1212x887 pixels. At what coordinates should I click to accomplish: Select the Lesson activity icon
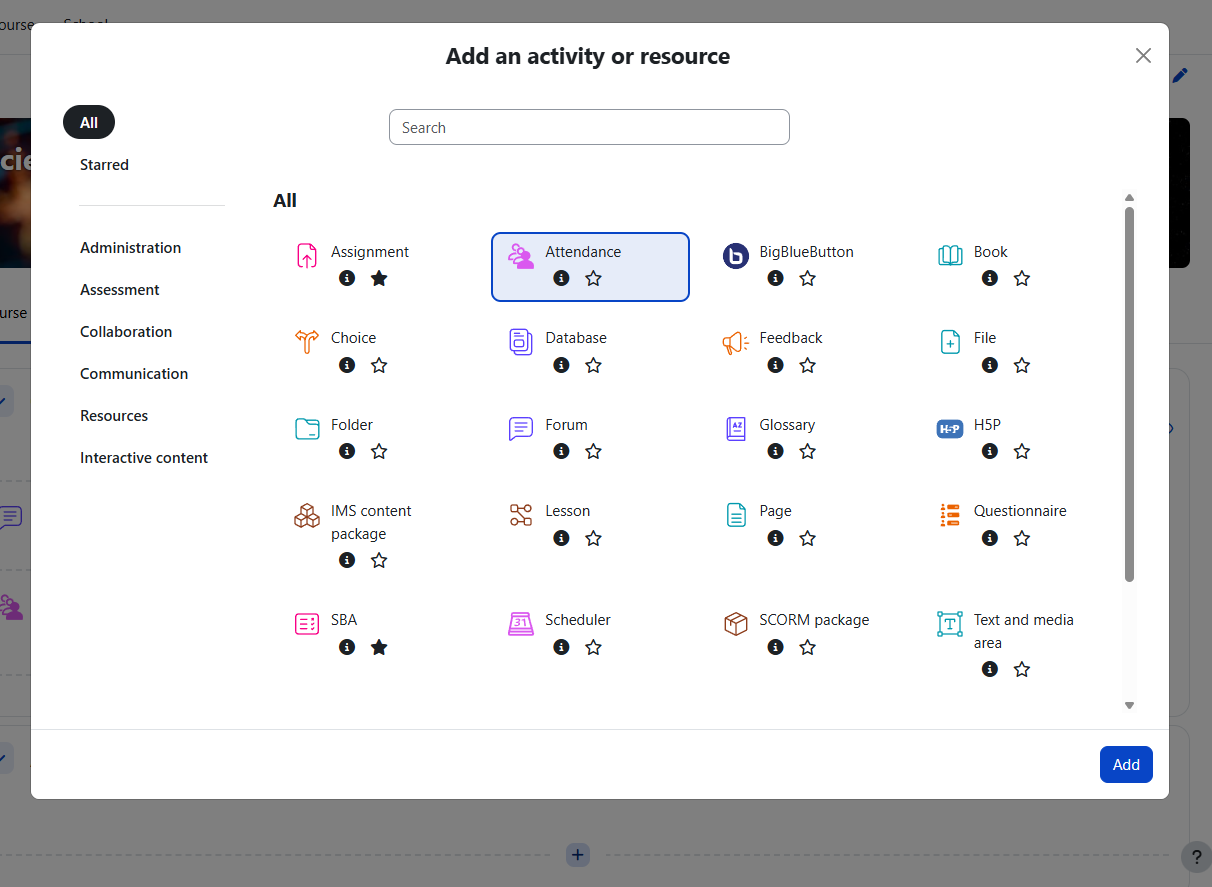521,515
